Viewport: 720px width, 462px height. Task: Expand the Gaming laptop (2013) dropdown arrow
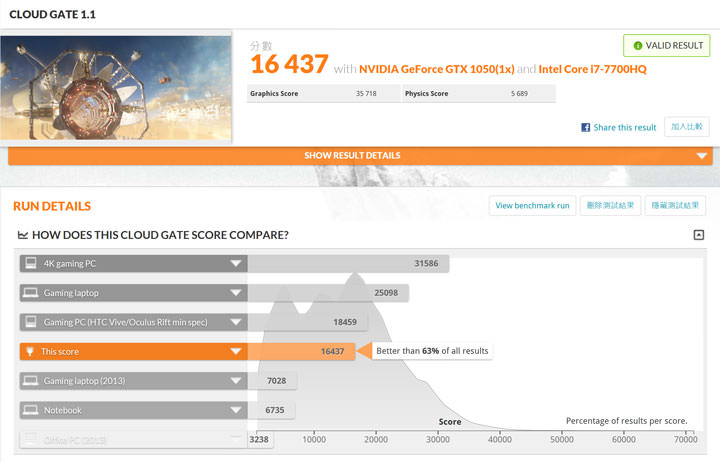click(236, 381)
